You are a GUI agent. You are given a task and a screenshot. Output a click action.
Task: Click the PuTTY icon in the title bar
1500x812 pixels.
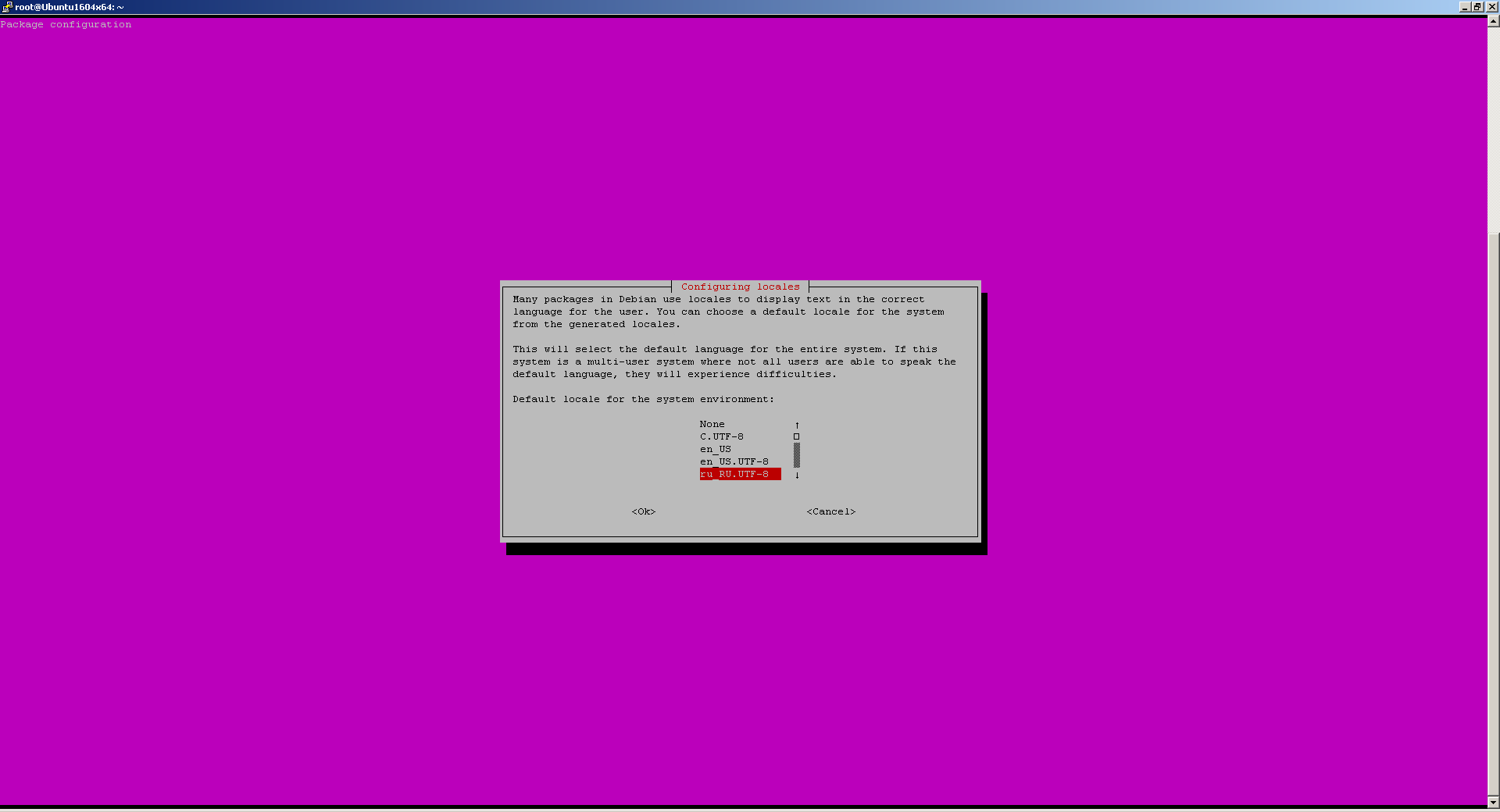click(7, 7)
